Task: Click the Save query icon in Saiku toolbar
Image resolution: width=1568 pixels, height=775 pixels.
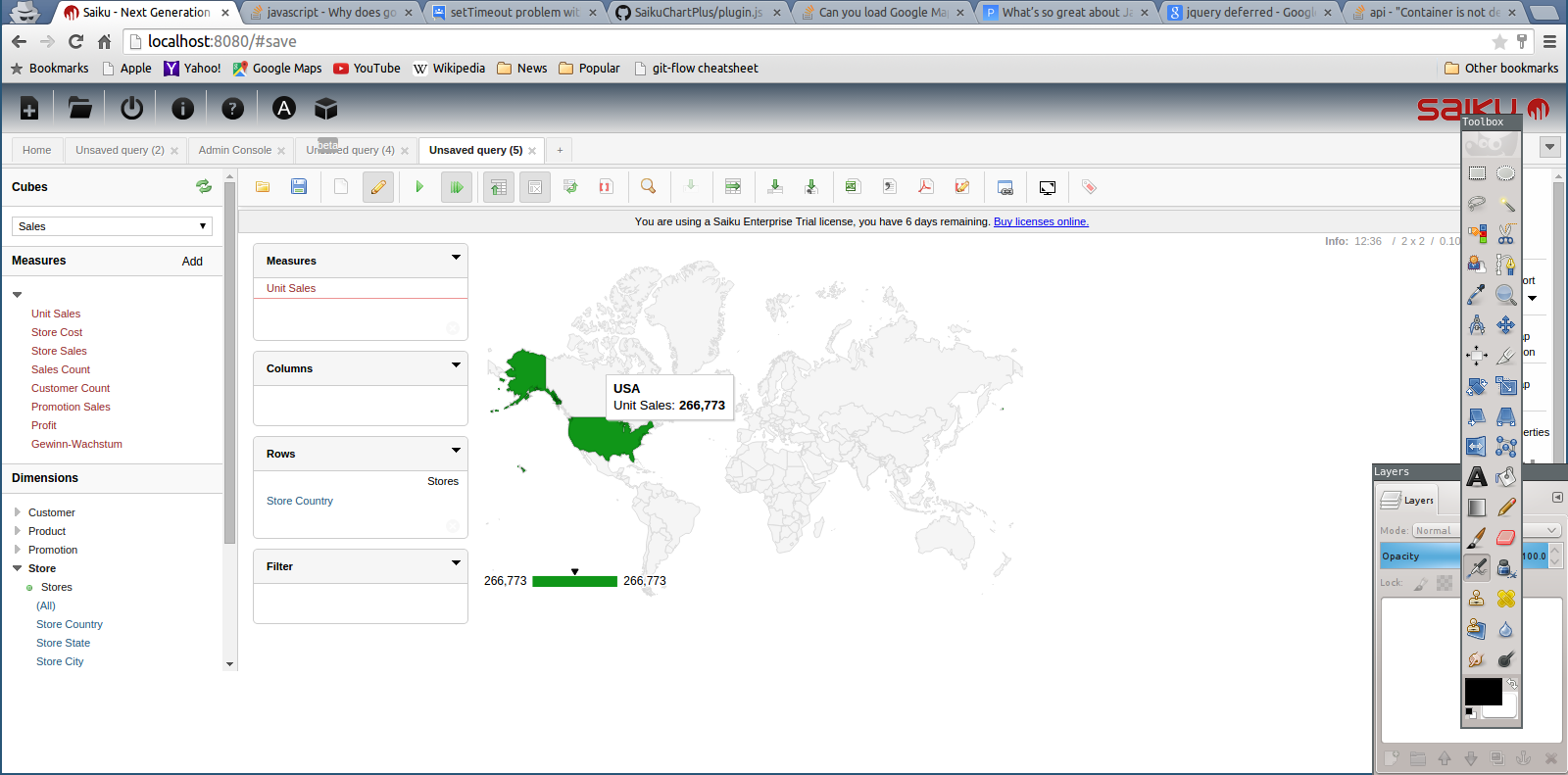Action: pyautogui.click(x=299, y=186)
